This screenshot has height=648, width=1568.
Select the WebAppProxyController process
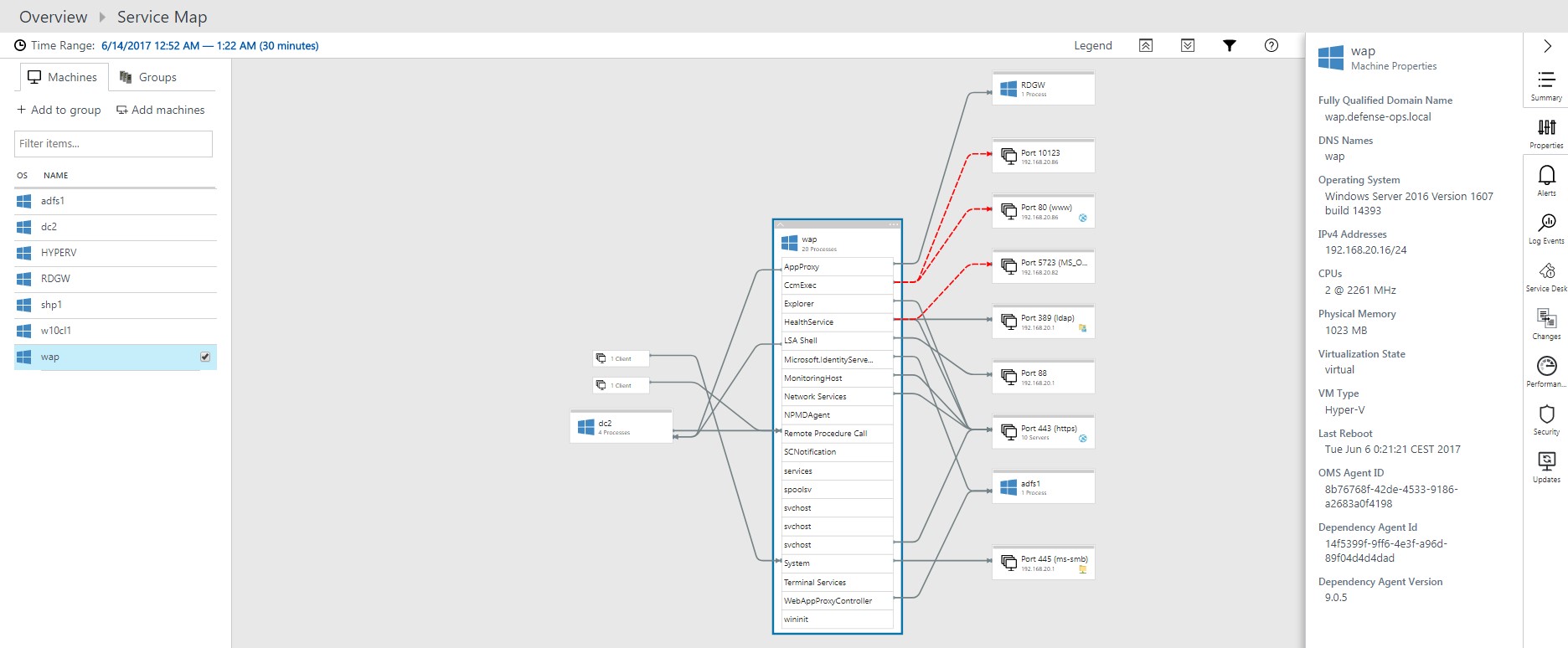pos(837,601)
